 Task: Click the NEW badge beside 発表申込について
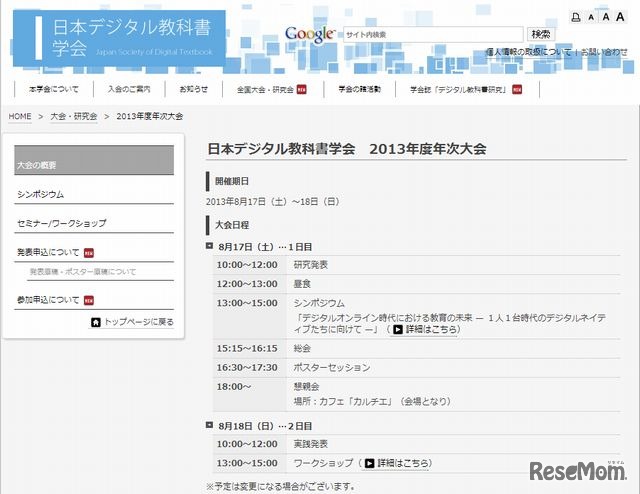pyautogui.click(x=89, y=253)
